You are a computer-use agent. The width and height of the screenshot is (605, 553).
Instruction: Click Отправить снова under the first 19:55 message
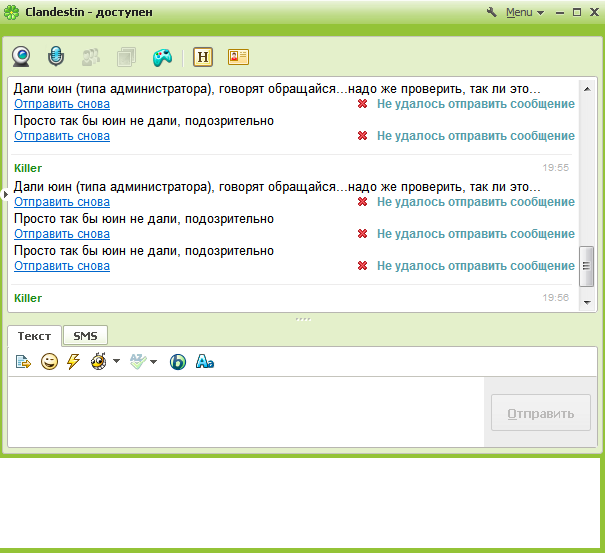[62, 202]
